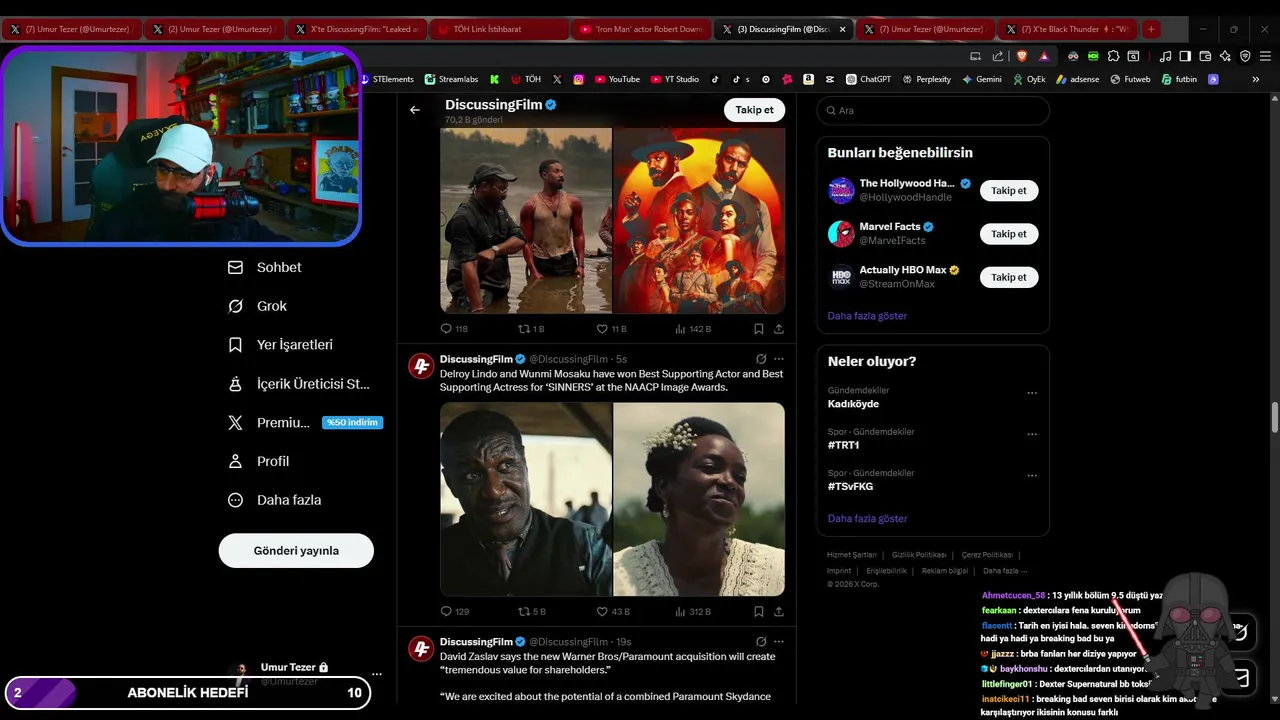Open Hizmet Şartları footer link
The width and height of the screenshot is (1280, 720).
[x=852, y=555]
